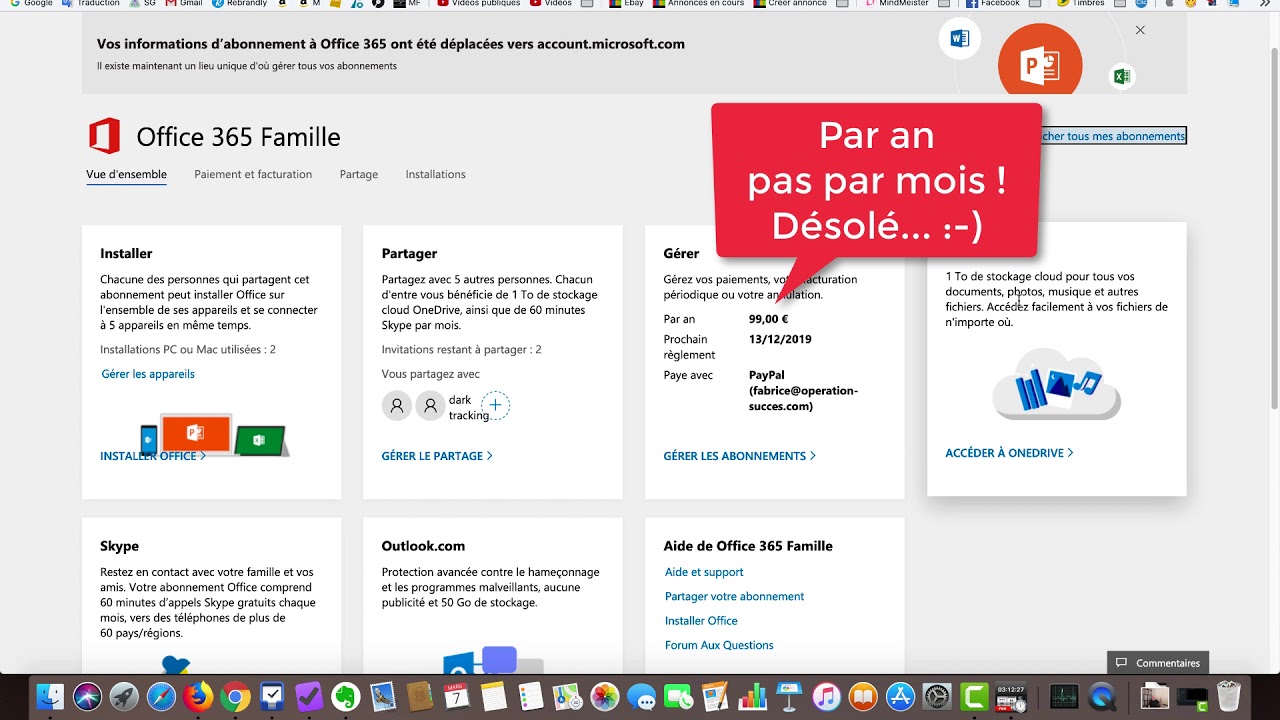Click the Skype card heading
Viewport: 1280px width, 720px height.
[x=119, y=546]
